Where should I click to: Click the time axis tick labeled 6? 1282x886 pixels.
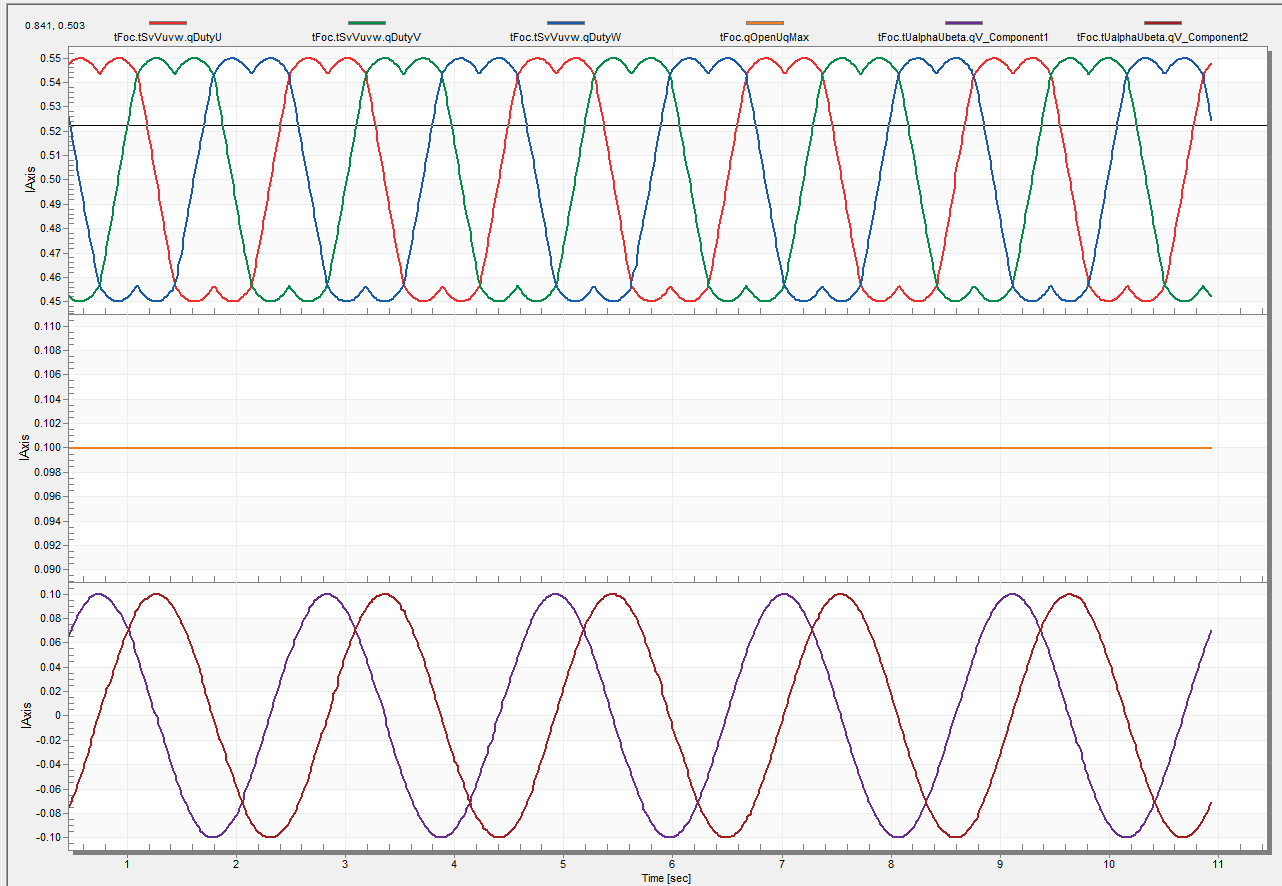pos(672,864)
